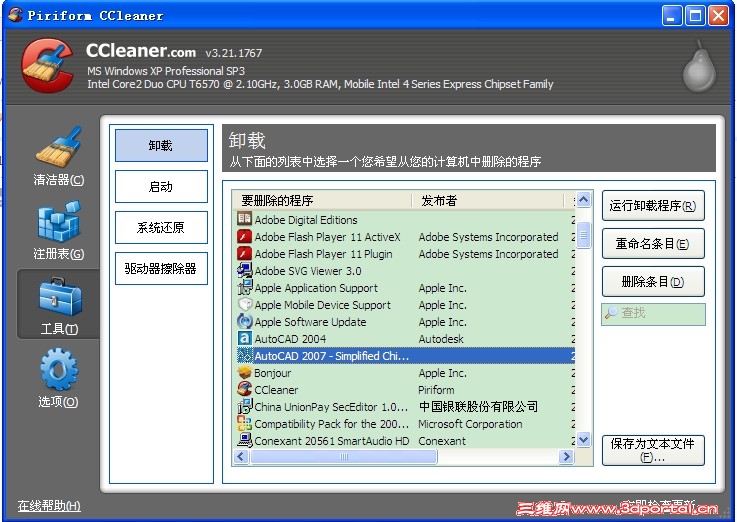Click the Bonjour package icon
This screenshot has height=522, width=737.
click(x=244, y=372)
